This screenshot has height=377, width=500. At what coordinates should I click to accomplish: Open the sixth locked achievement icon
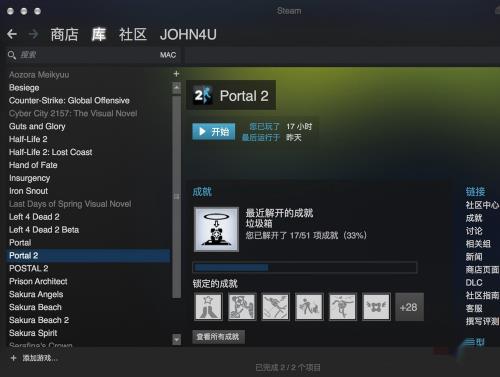376,307
